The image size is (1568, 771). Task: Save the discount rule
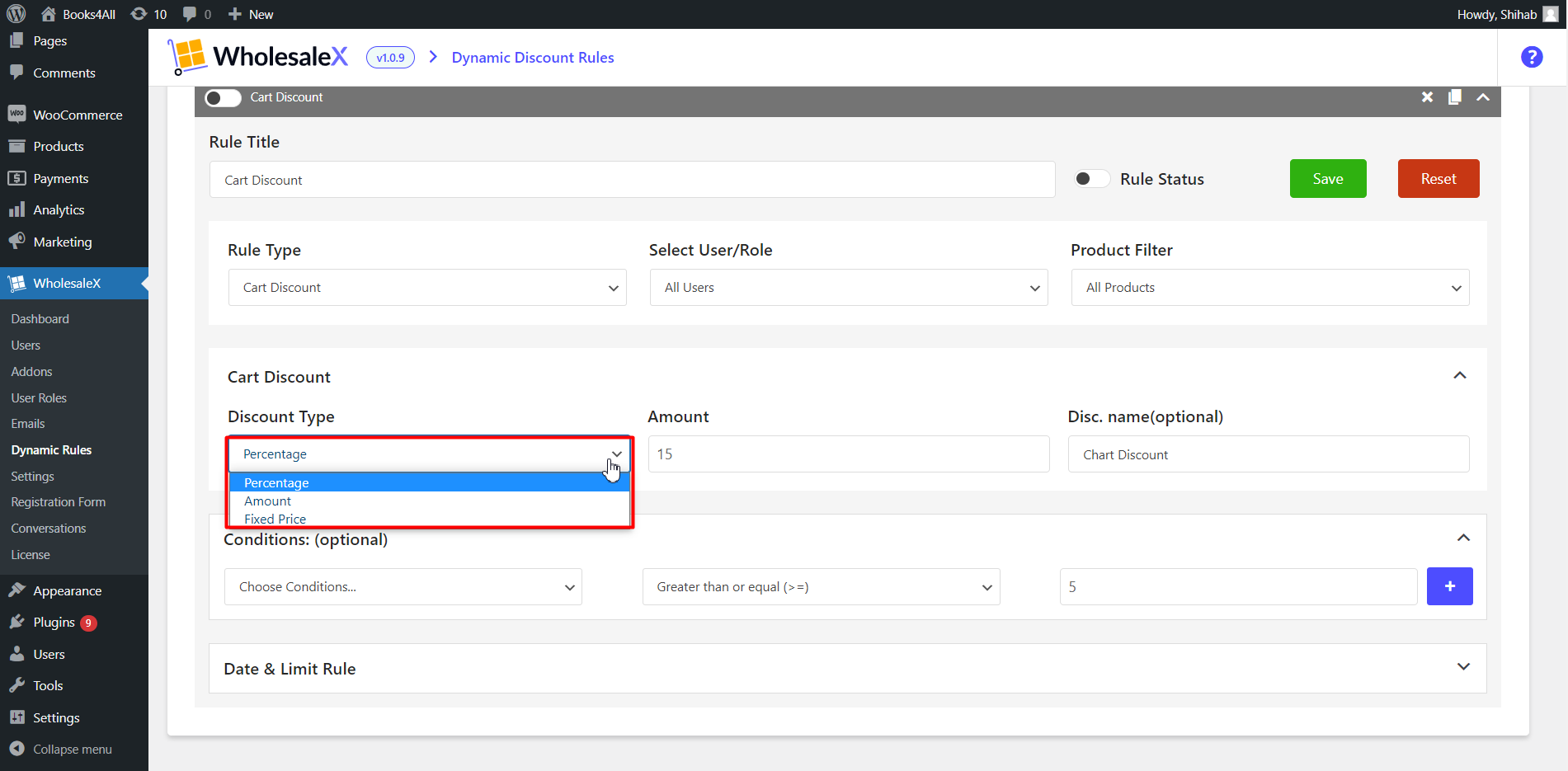click(x=1328, y=178)
